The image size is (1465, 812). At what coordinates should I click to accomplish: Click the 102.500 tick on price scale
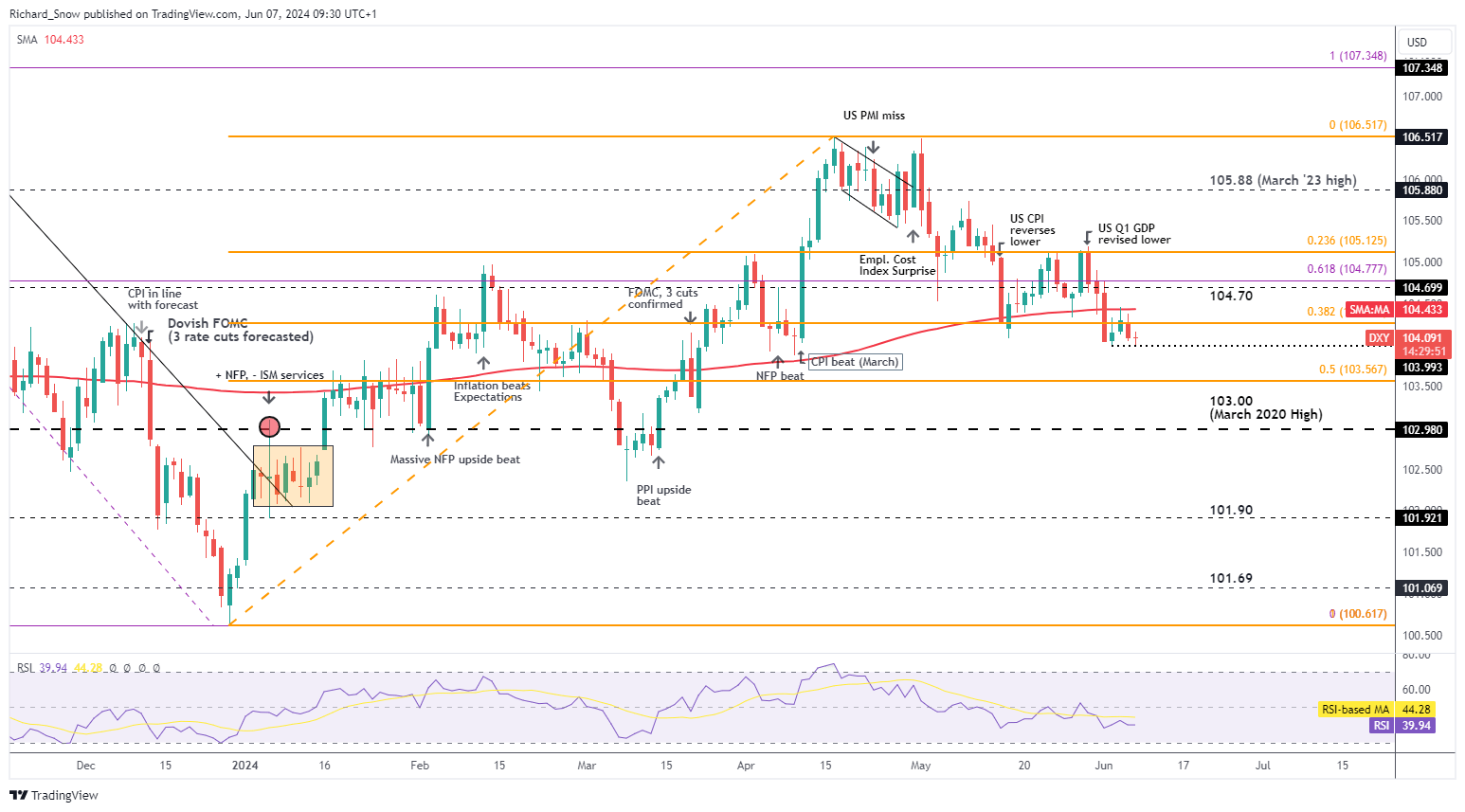click(1422, 470)
